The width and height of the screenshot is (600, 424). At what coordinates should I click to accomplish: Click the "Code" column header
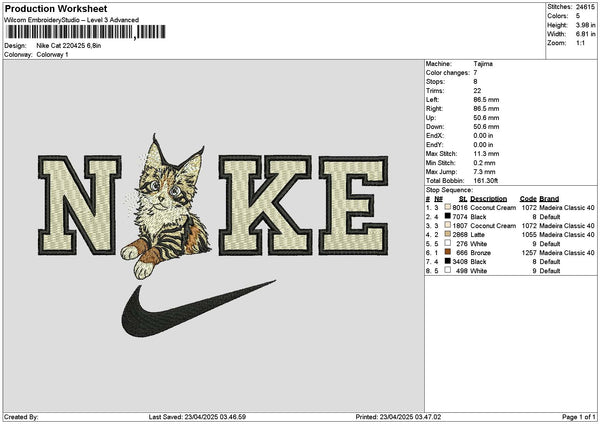pyautogui.click(x=528, y=199)
